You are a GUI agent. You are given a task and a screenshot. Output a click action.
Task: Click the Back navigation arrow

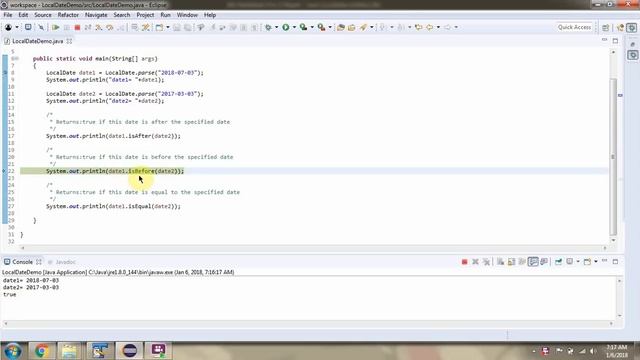click(429, 27)
